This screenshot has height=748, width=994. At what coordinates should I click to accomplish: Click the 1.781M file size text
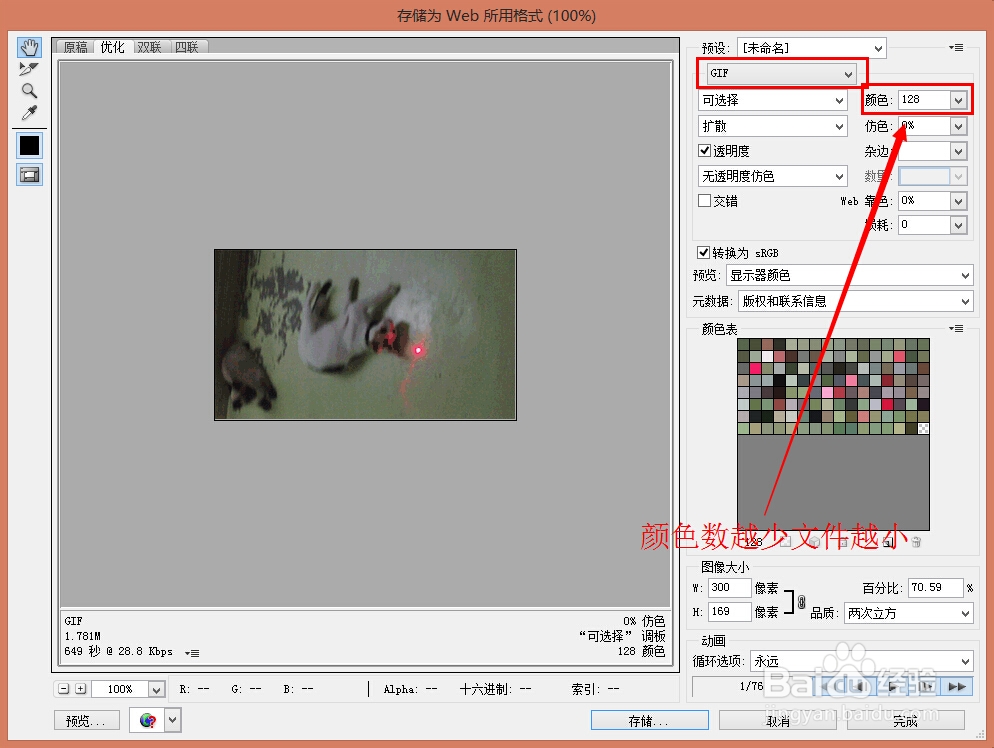click(82, 636)
